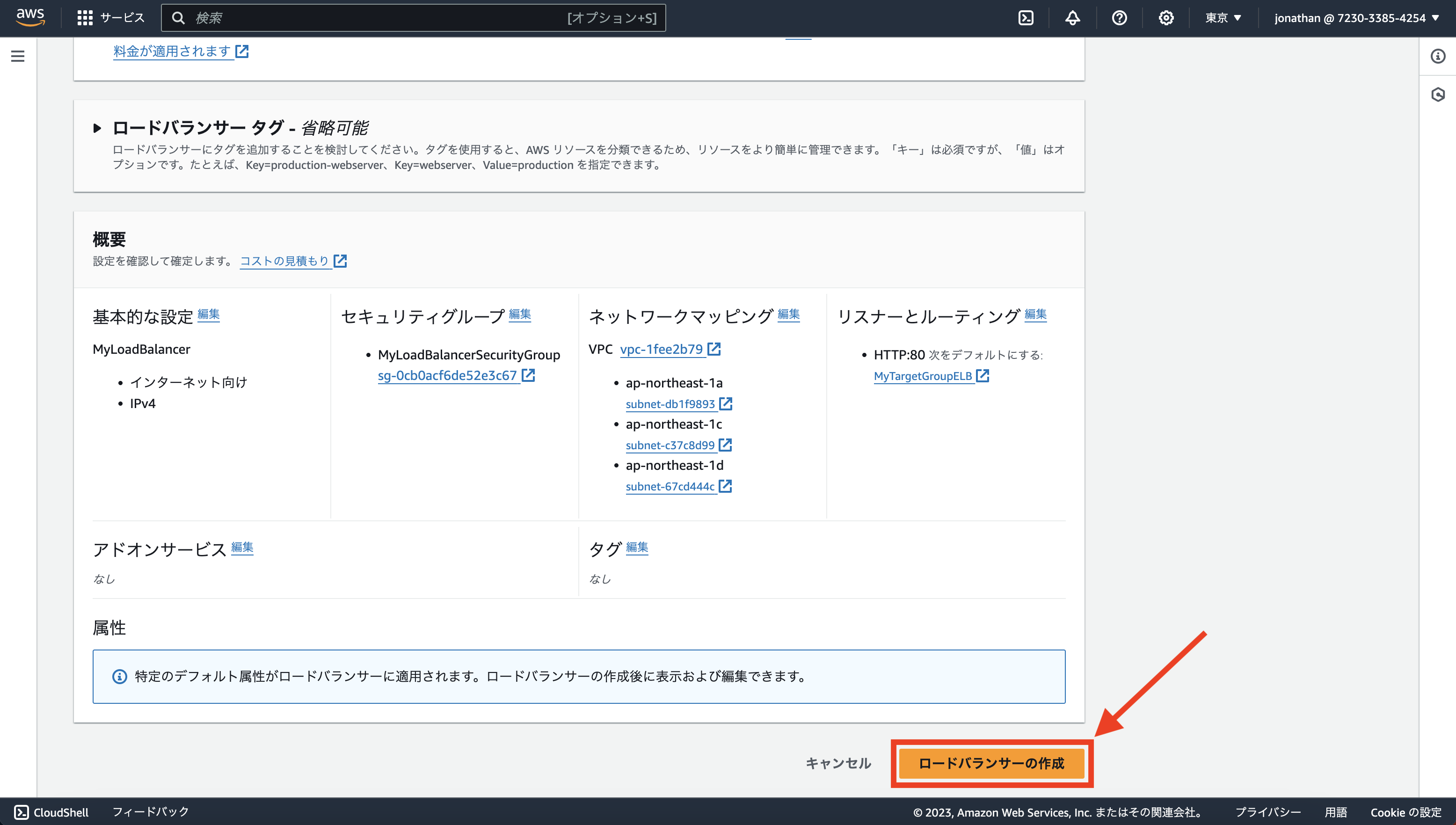Open the Info panel icon on the right edge
The width and height of the screenshot is (1456, 825).
(x=1438, y=56)
